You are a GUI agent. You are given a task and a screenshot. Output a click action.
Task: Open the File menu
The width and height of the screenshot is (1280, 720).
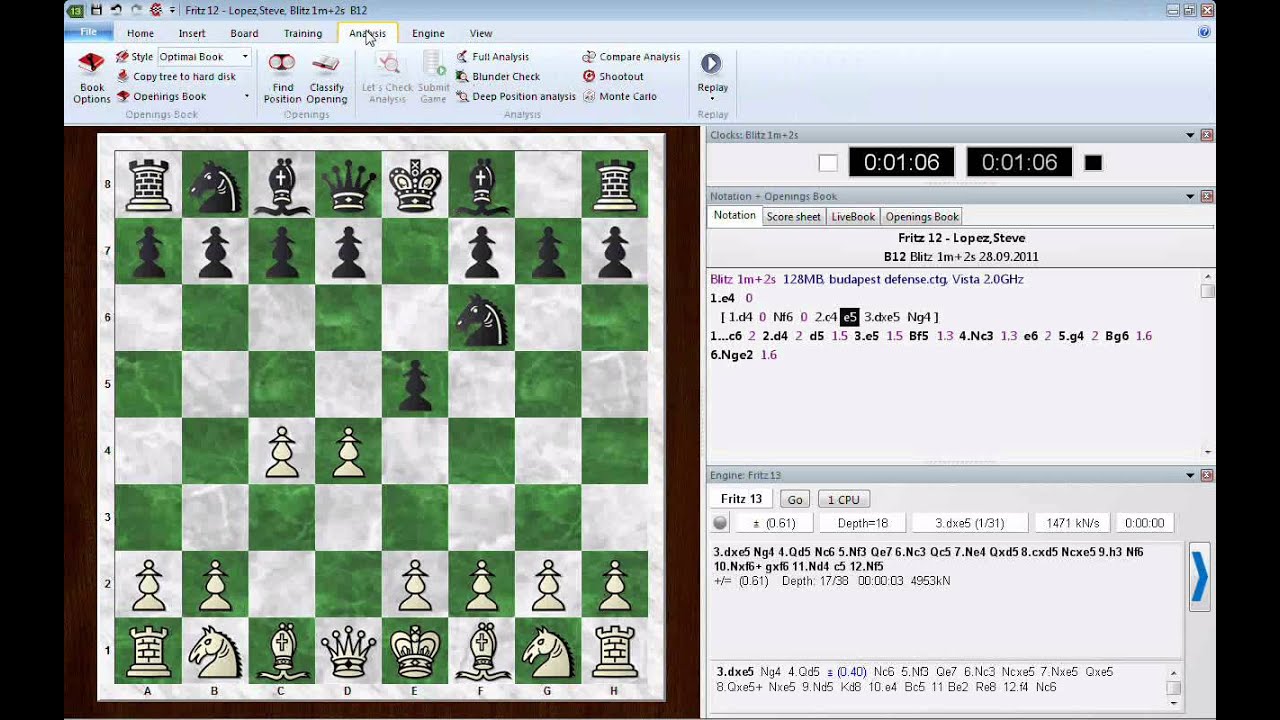click(89, 33)
